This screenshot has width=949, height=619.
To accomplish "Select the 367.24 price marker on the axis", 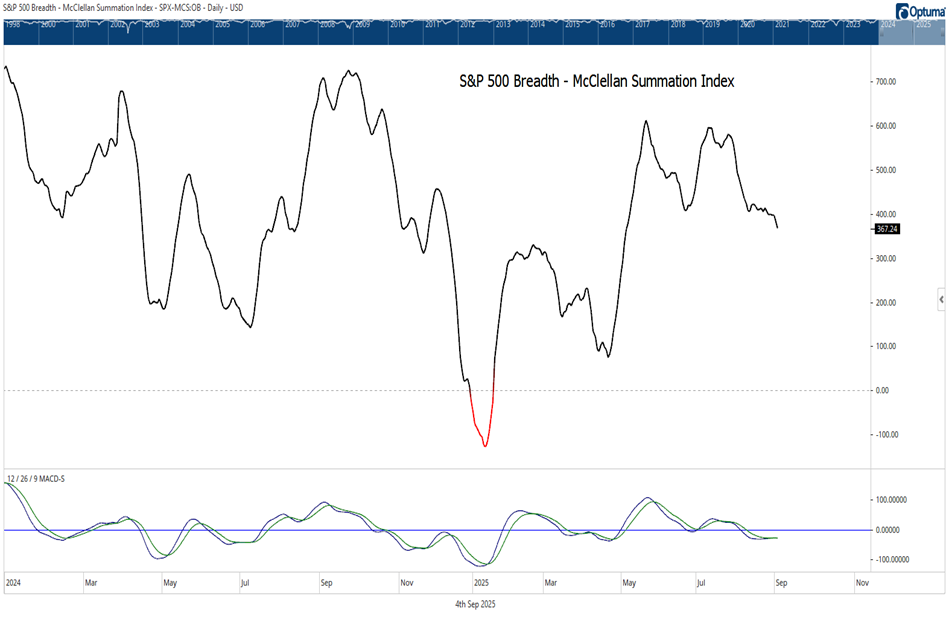I will point(886,230).
